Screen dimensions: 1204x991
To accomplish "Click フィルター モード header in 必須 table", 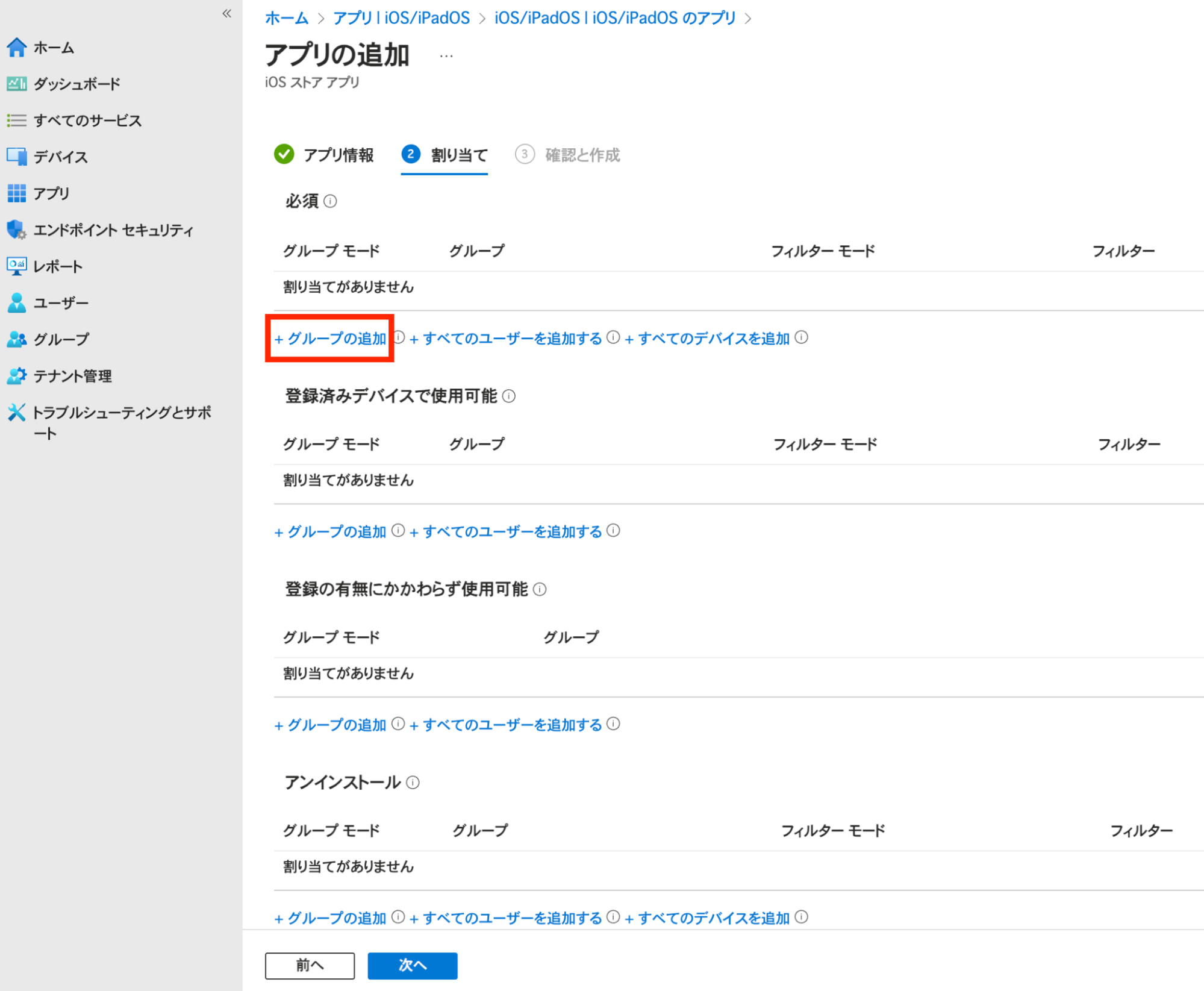I will point(823,251).
